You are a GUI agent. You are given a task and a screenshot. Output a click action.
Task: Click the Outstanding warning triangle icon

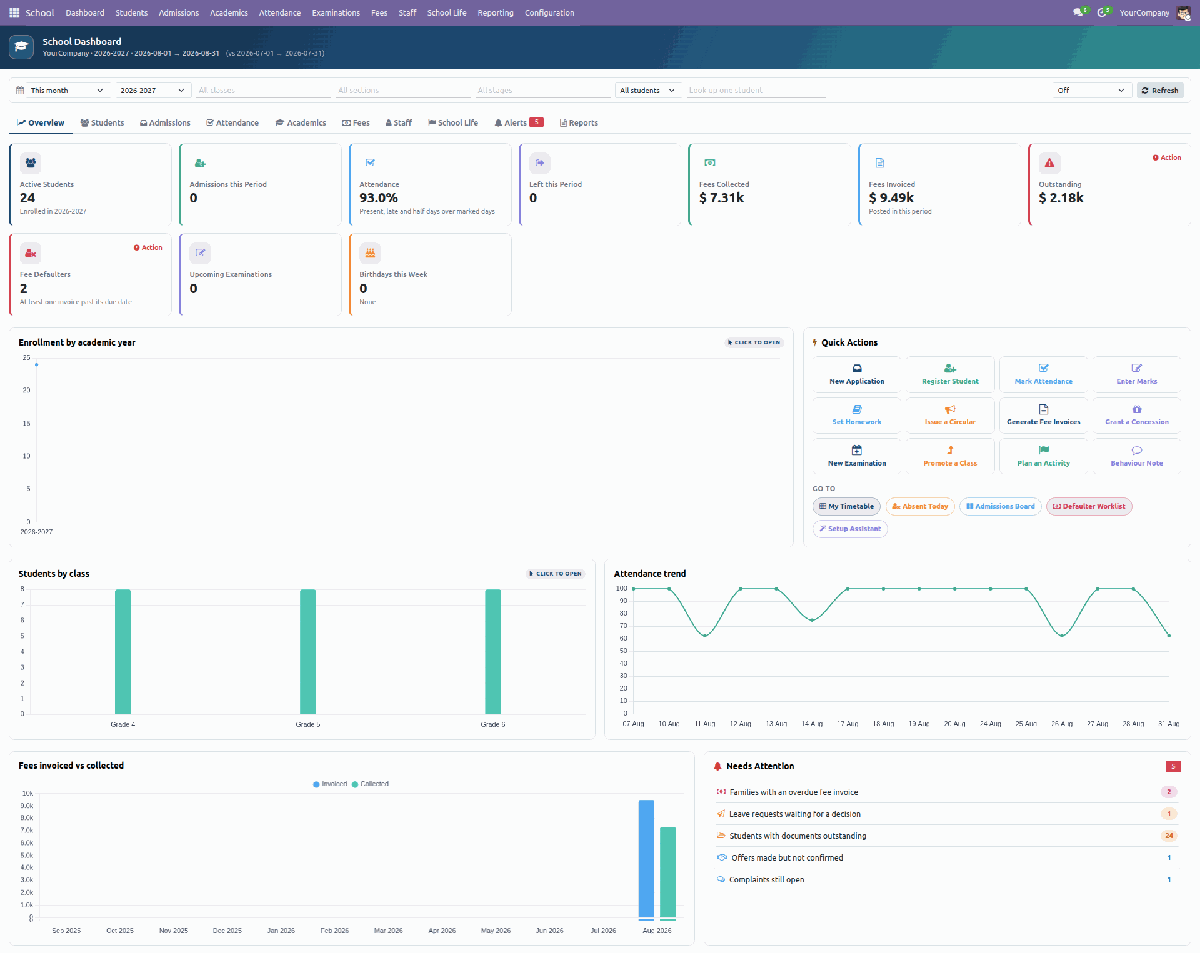click(1049, 163)
